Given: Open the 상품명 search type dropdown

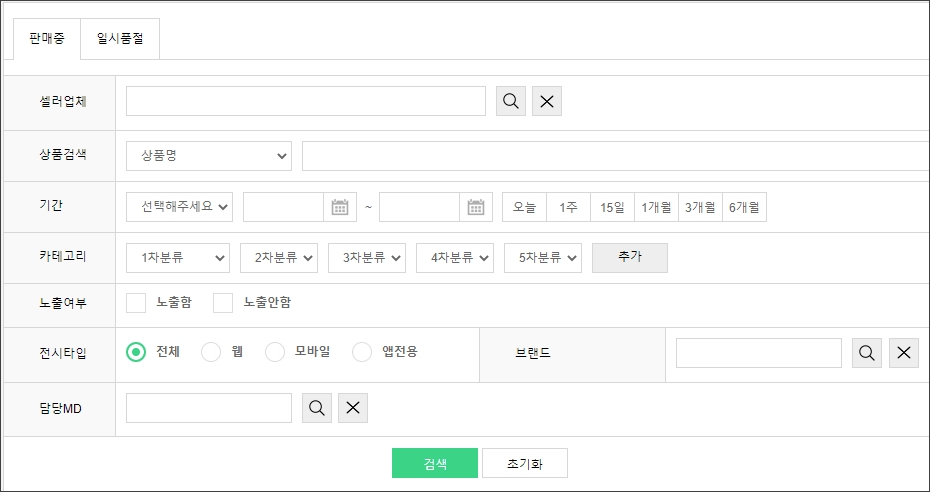Looking at the screenshot, I should point(209,156).
